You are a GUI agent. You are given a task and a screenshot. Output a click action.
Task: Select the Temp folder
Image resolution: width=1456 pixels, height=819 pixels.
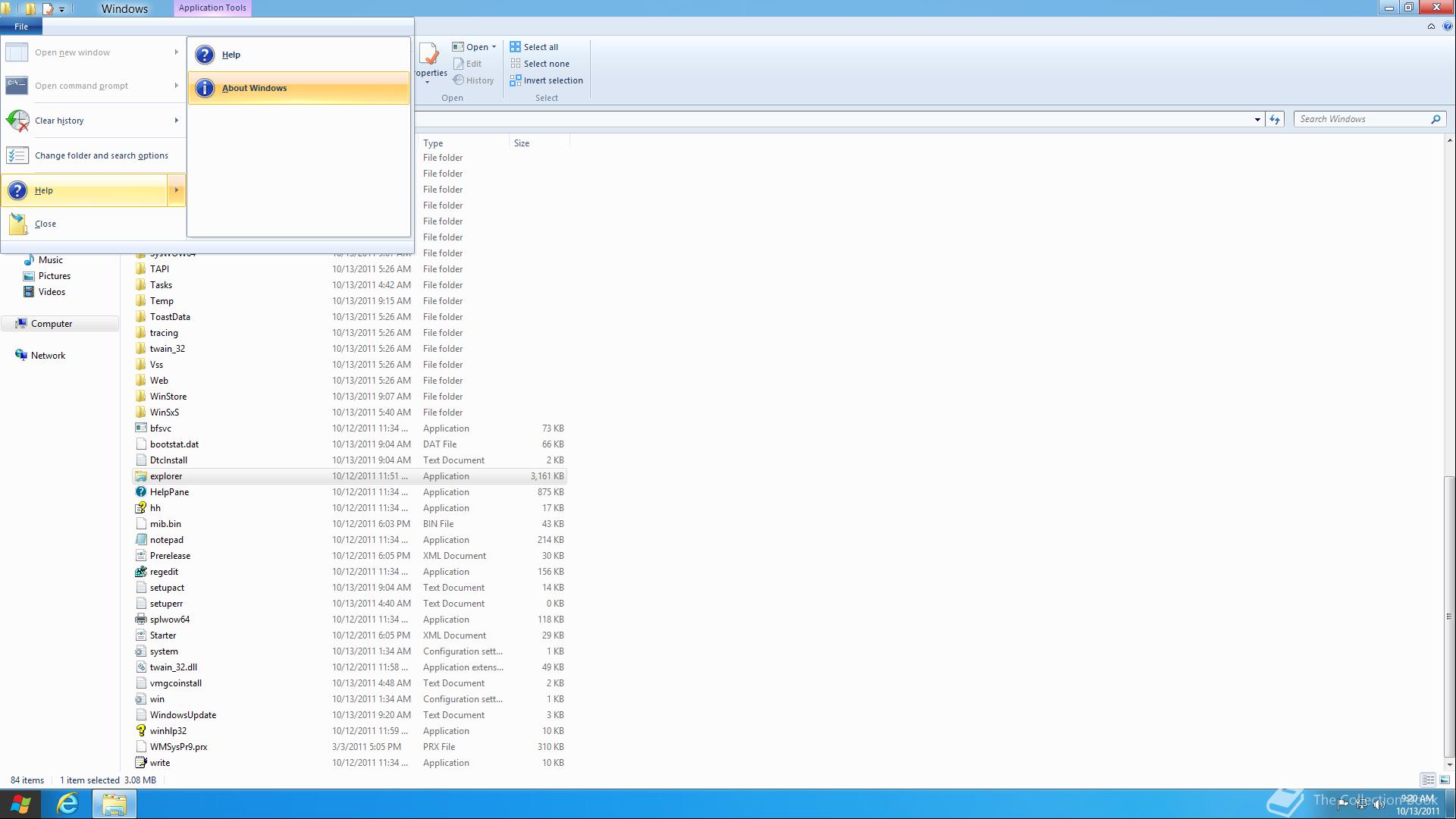pyautogui.click(x=350, y=301)
